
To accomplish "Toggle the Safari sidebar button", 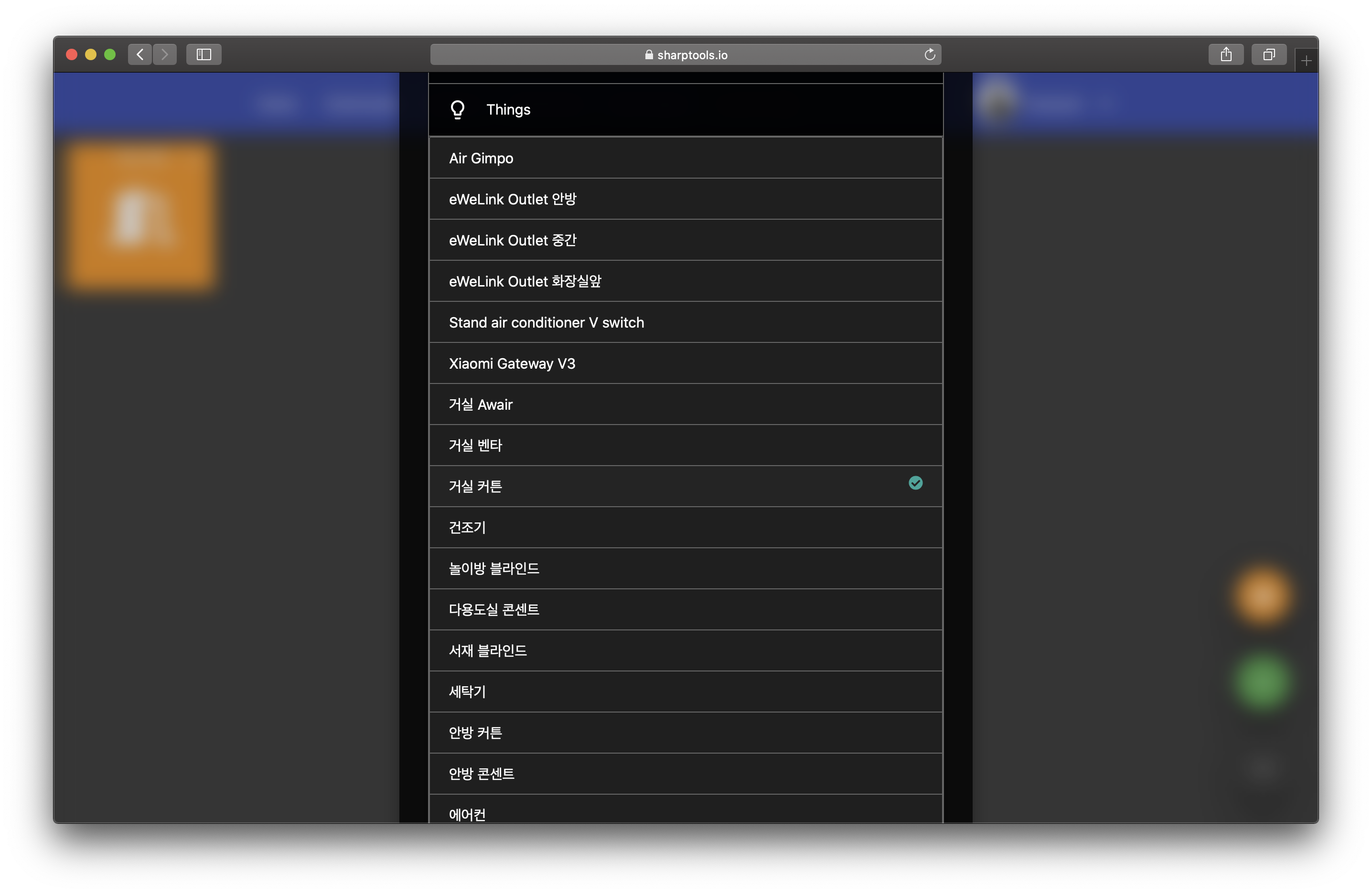I will coord(204,54).
